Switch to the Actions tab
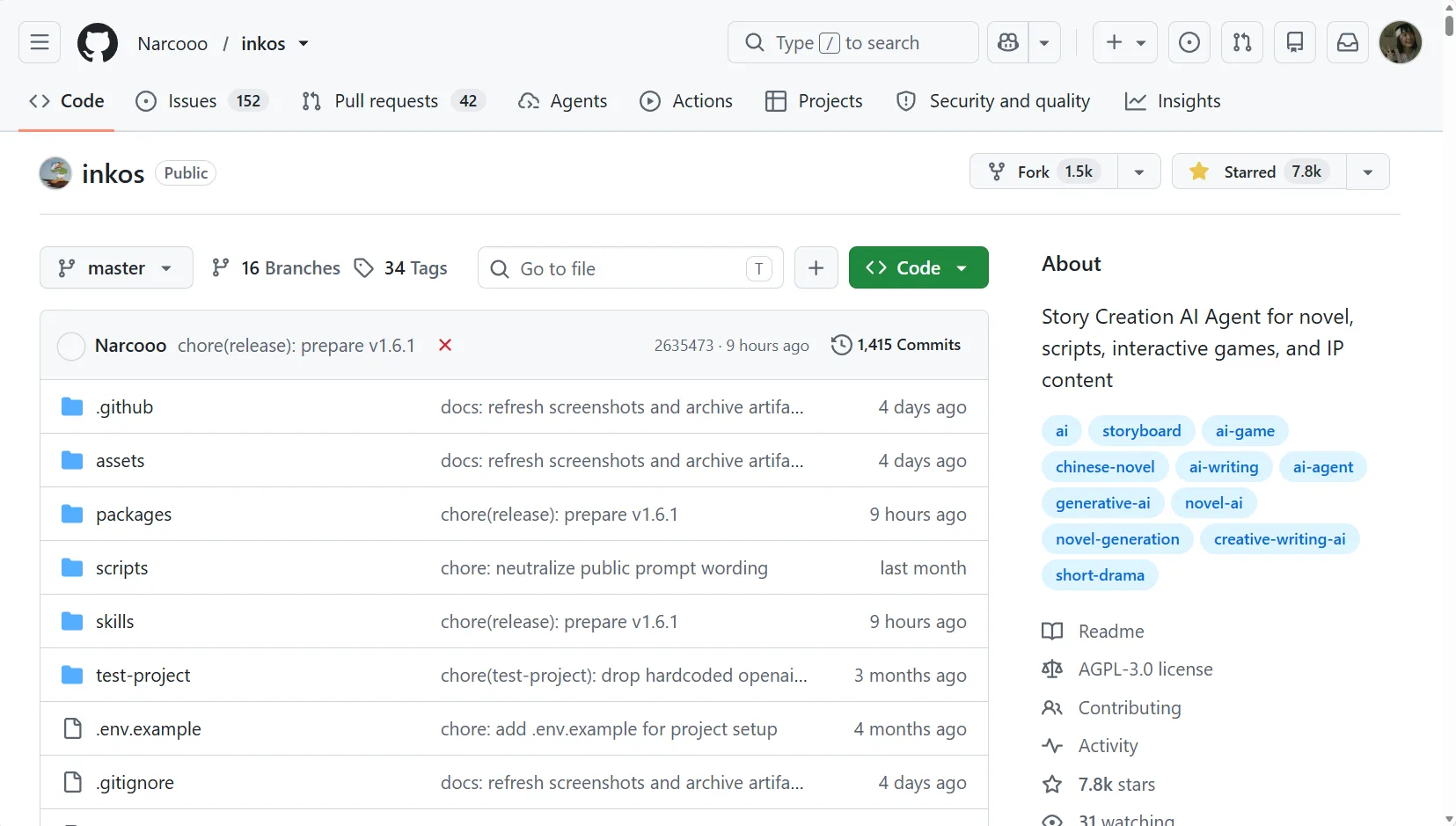 686,101
